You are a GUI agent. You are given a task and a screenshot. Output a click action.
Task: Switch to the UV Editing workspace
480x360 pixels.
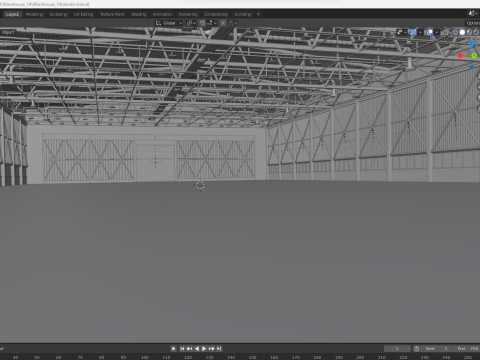point(83,14)
